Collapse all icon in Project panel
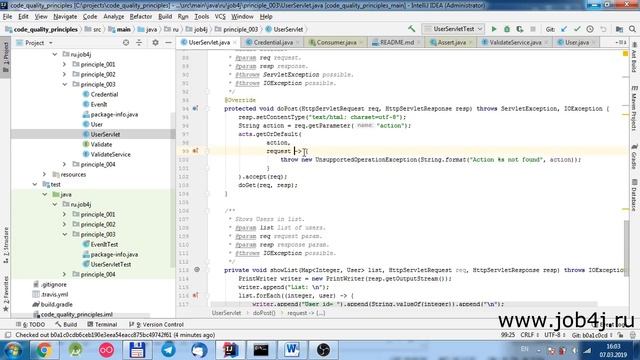 (x=139, y=42)
